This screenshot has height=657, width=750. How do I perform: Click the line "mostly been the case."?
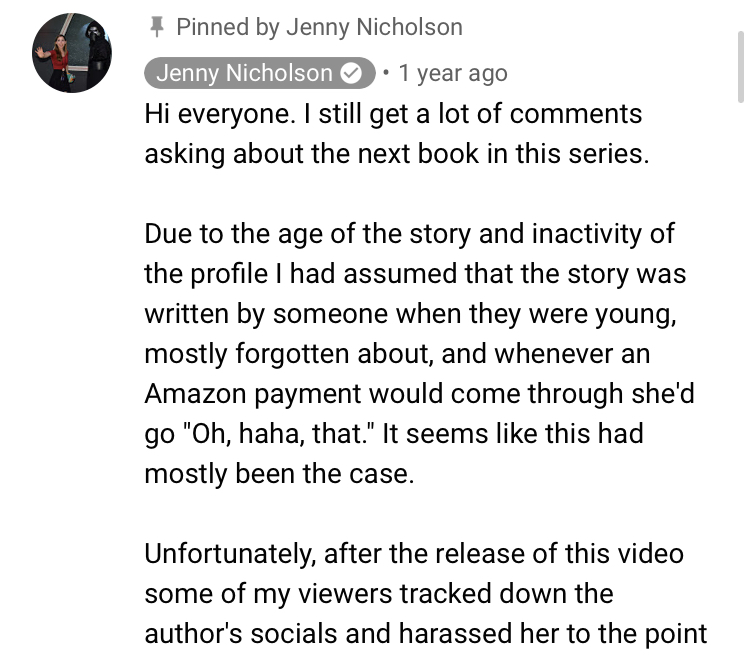(279, 474)
